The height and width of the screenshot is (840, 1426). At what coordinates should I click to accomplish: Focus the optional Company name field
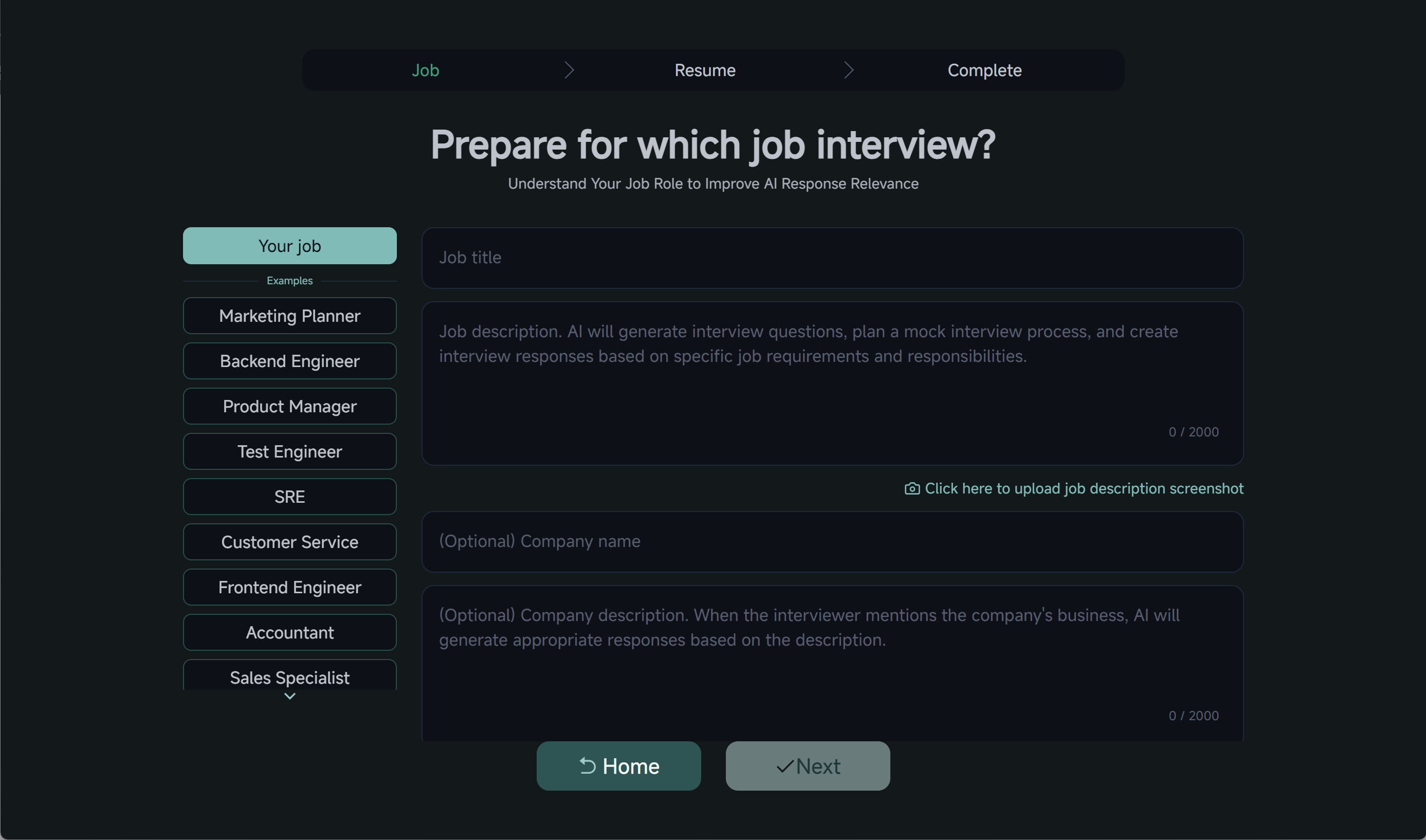(x=832, y=542)
